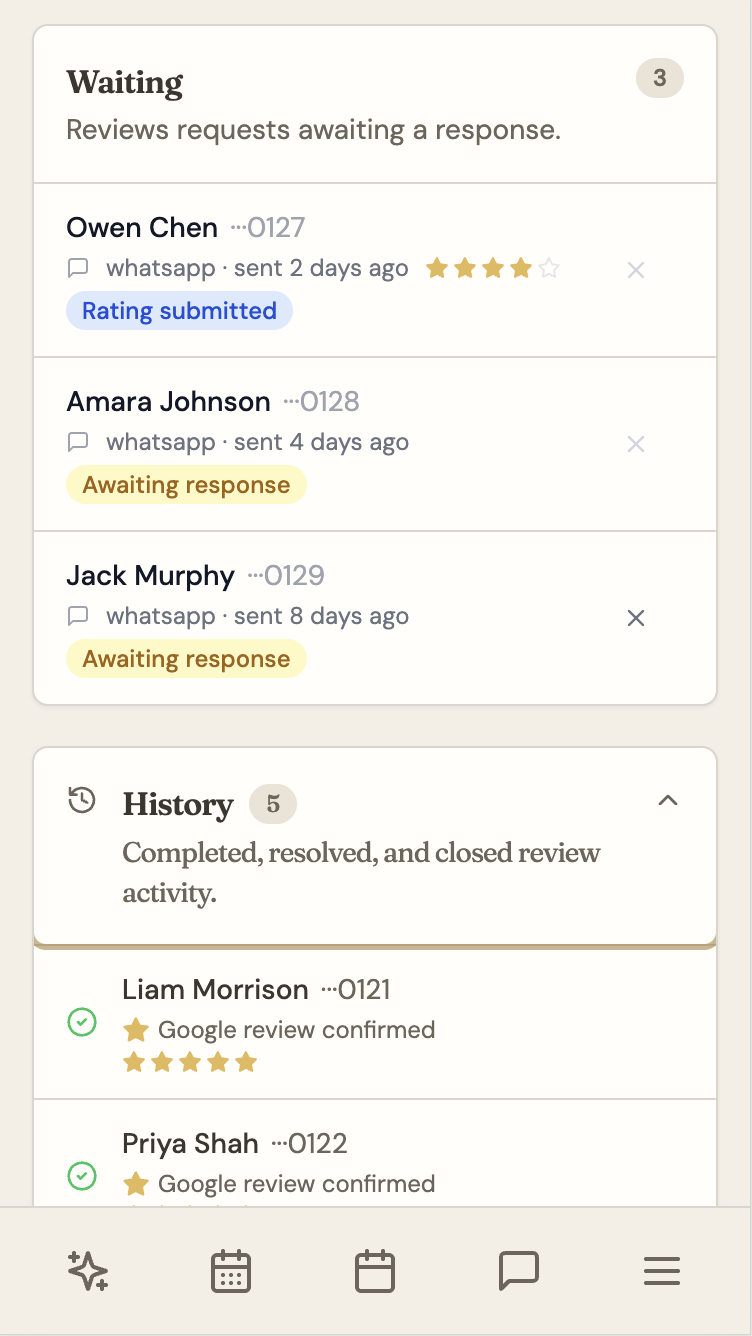This screenshot has width=752, height=1336.
Task: Click the History clock icon
Action: (x=82, y=800)
